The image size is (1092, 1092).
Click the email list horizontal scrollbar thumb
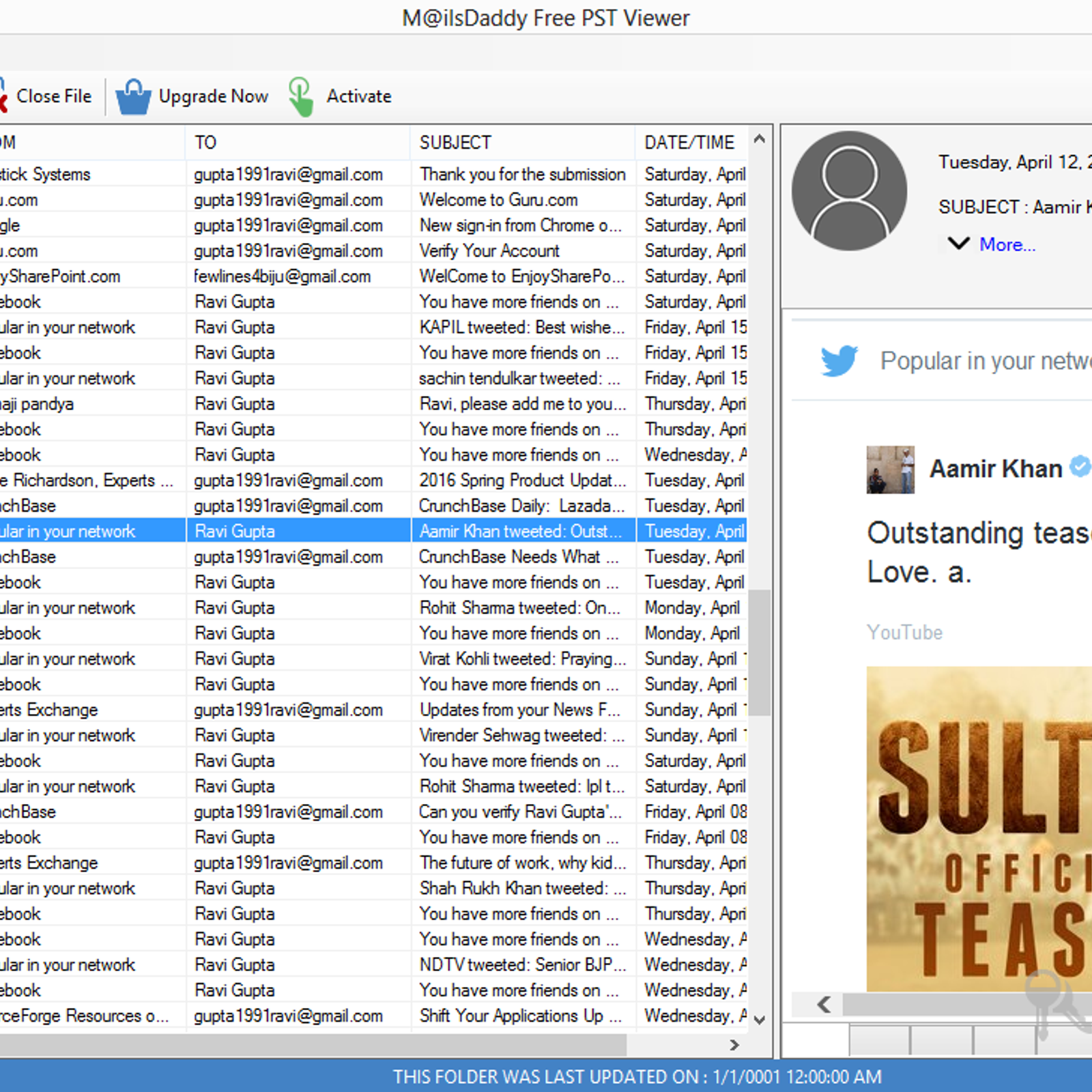[313, 1045]
